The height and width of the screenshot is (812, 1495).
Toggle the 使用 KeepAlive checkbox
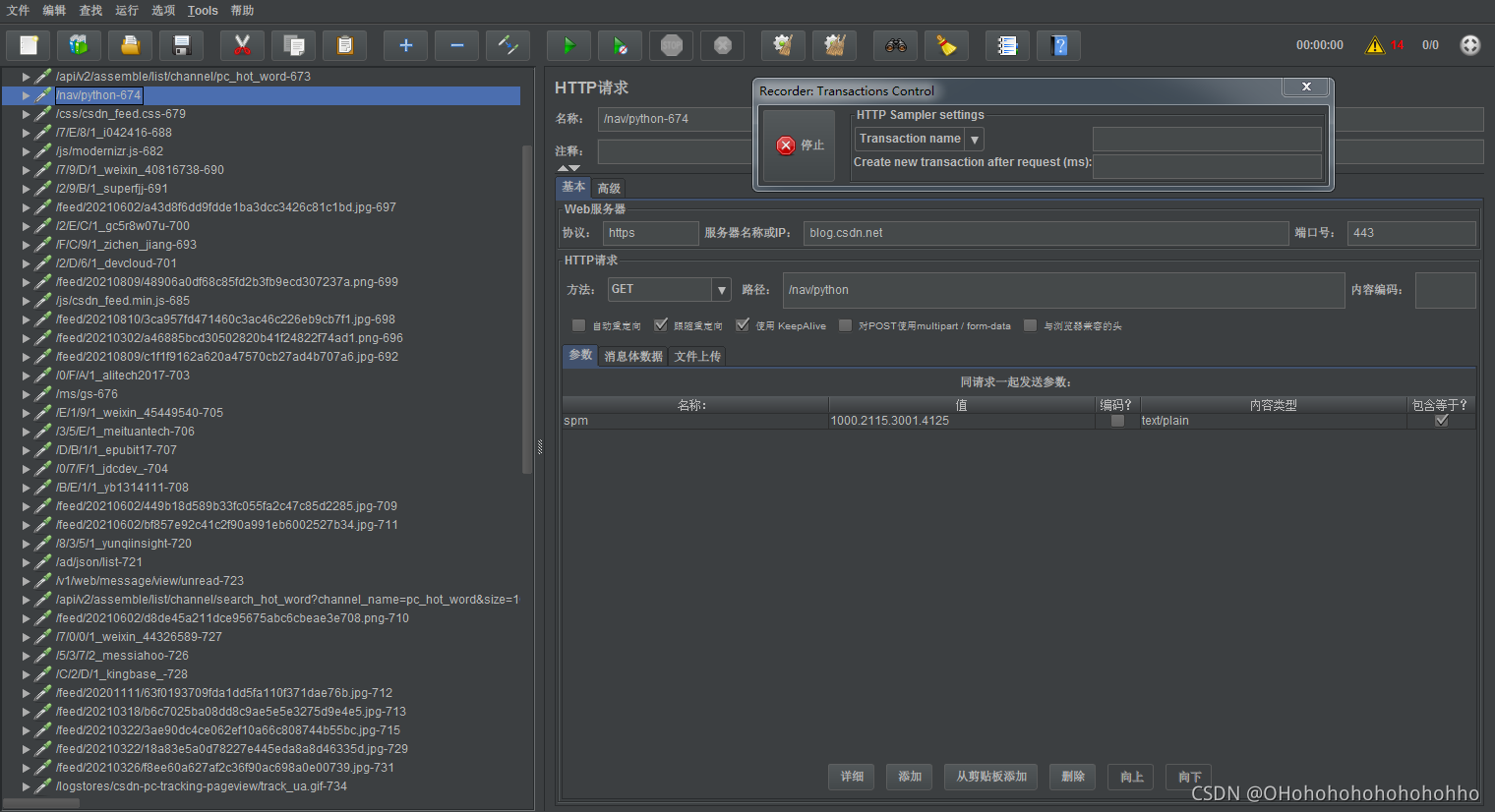(x=743, y=325)
